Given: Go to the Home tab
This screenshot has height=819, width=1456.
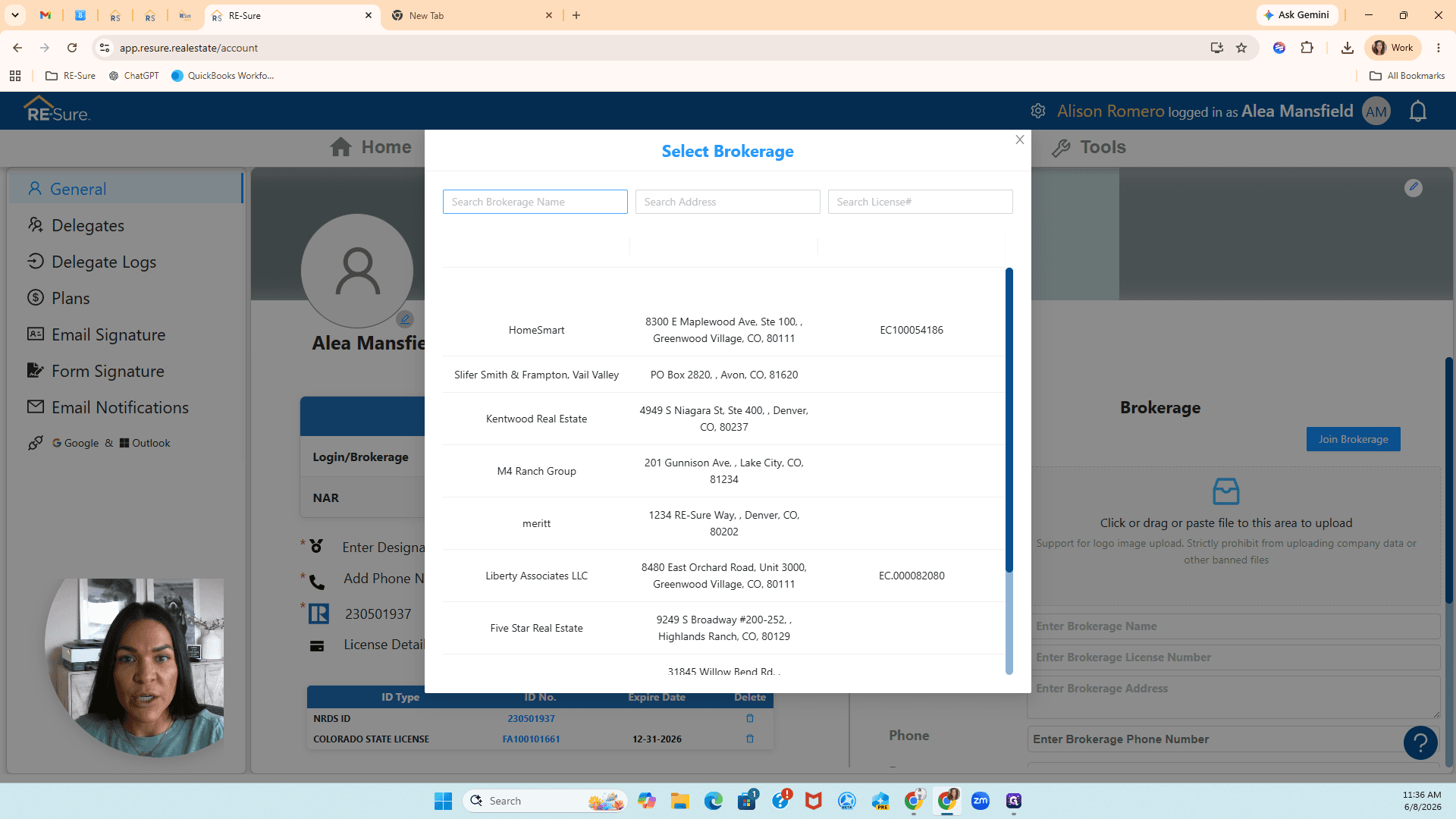Looking at the screenshot, I should pyautogui.click(x=371, y=147).
